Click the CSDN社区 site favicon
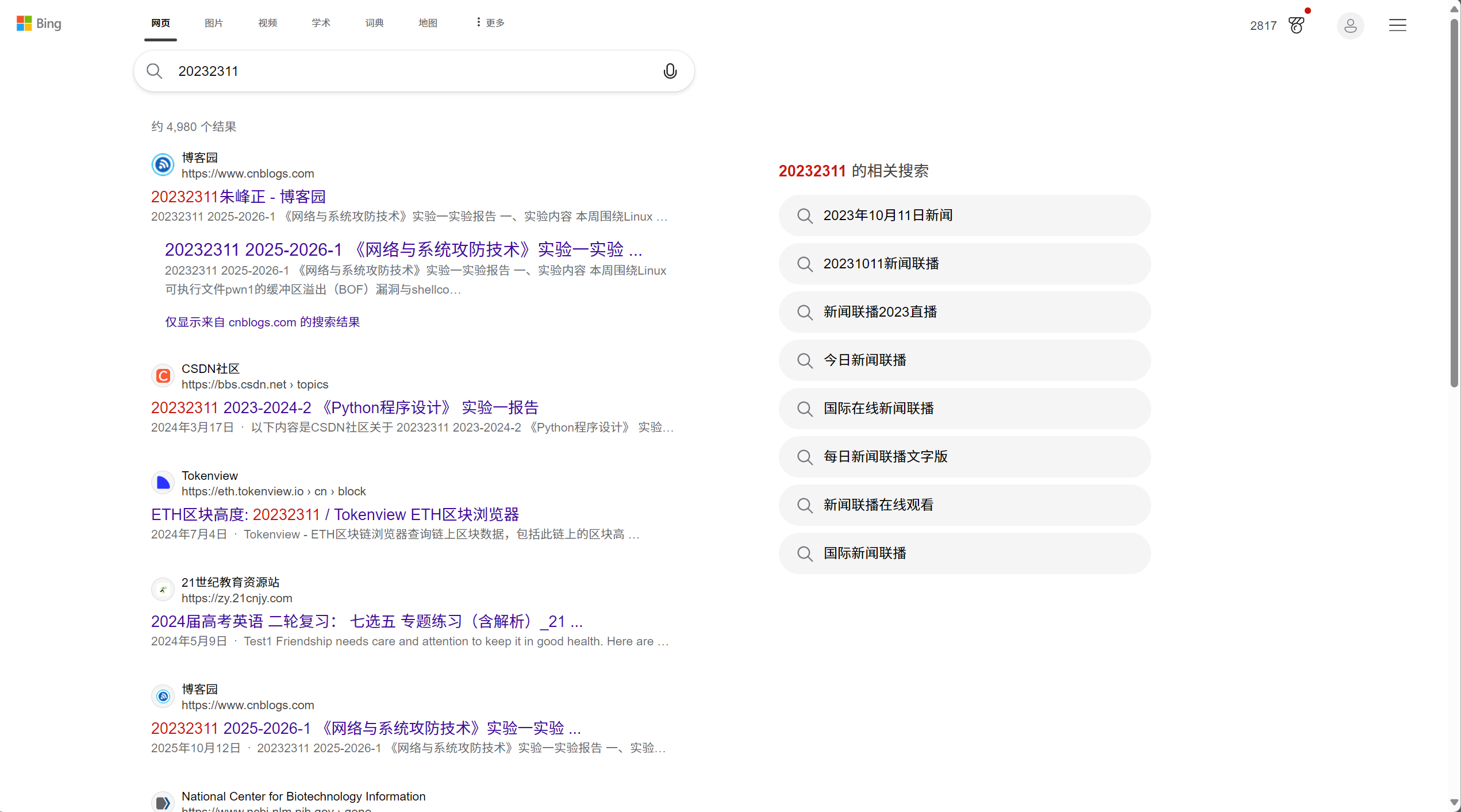The height and width of the screenshot is (812, 1461). pyautogui.click(x=163, y=376)
